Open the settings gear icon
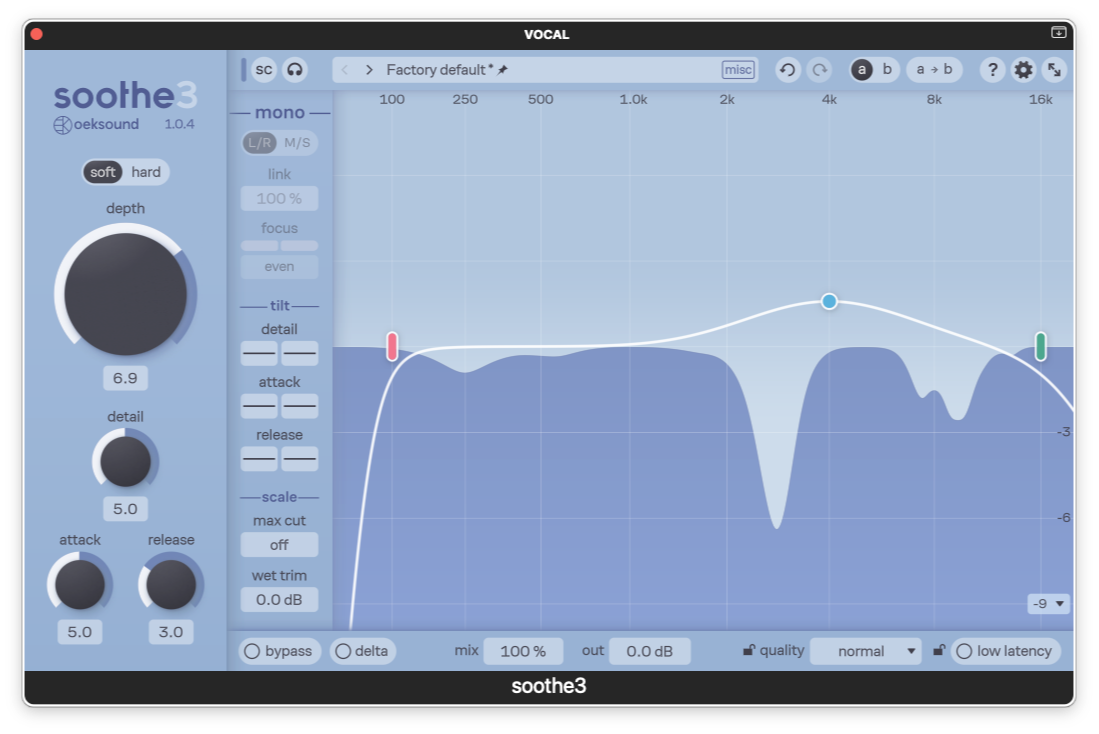Viewport: 1099px width, 734px height. [x=1023, y=69]
